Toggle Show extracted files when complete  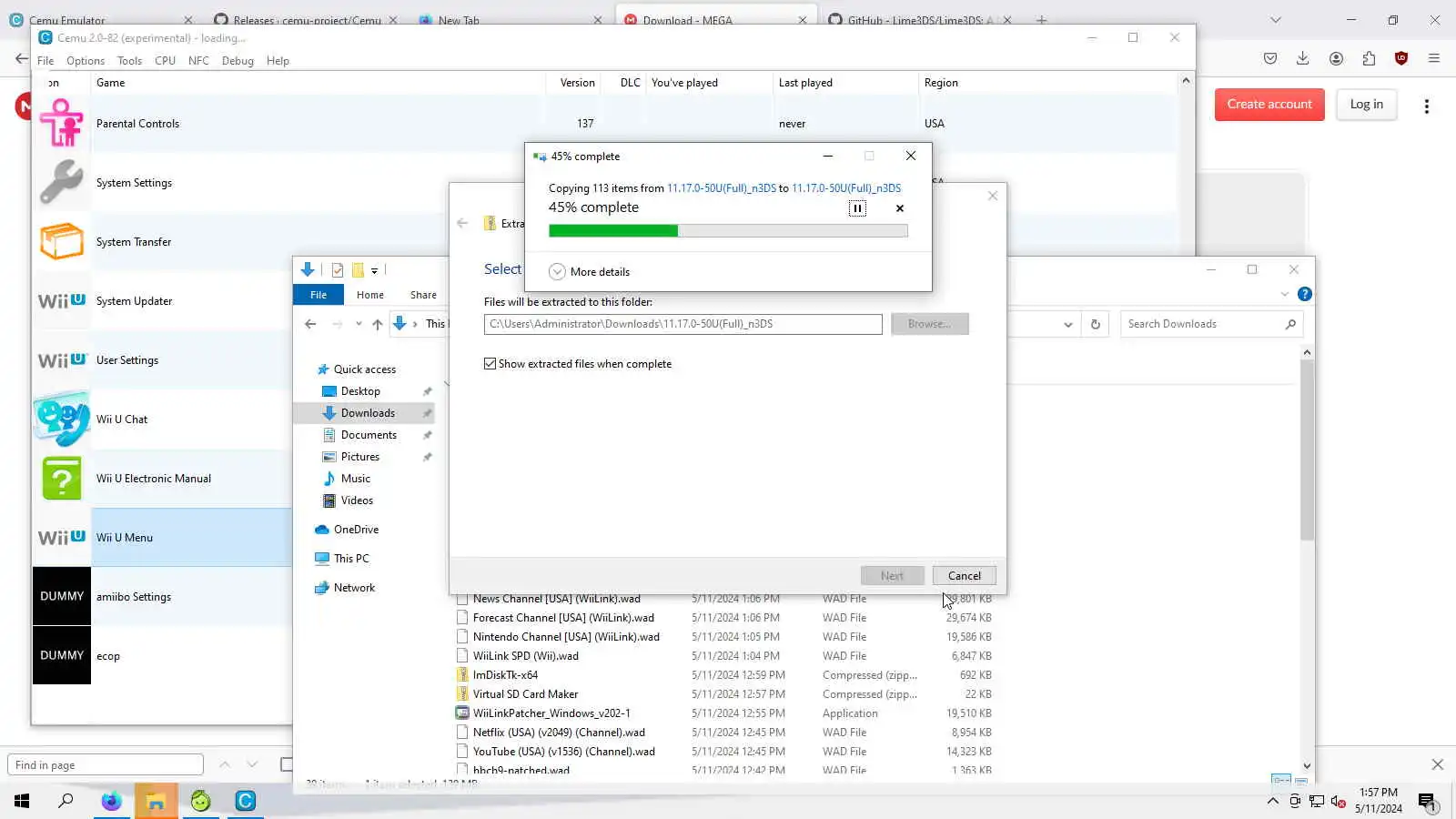coord(490,364)
